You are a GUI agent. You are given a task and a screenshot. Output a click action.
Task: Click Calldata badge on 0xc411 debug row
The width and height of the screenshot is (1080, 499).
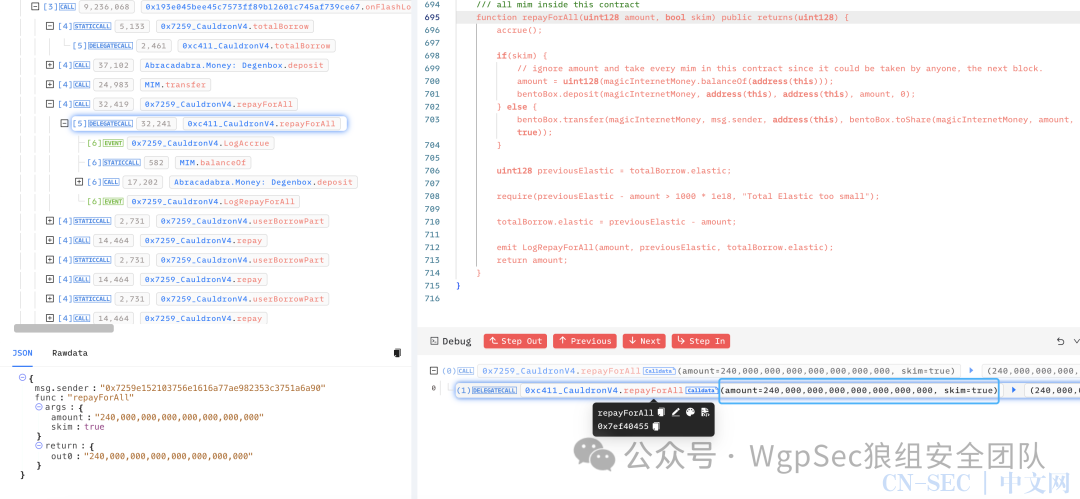(x=702, y=390)
